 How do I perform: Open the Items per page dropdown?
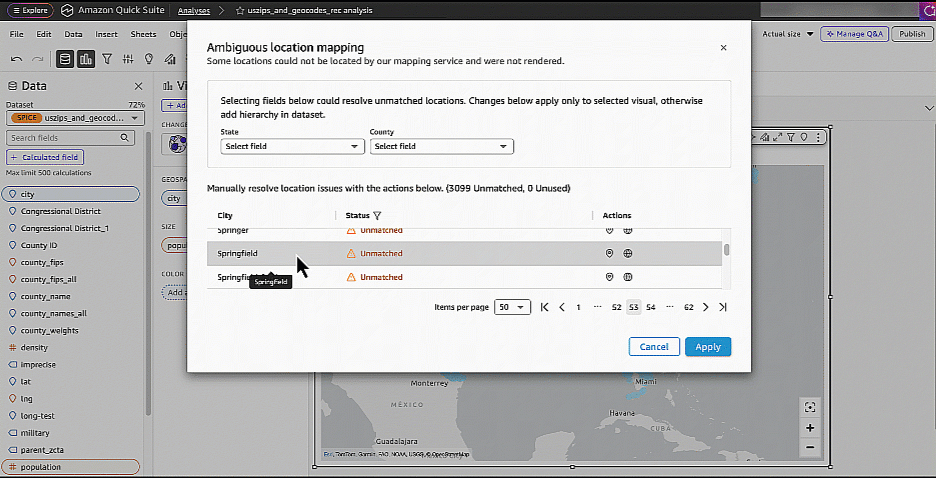click(513, 307)
